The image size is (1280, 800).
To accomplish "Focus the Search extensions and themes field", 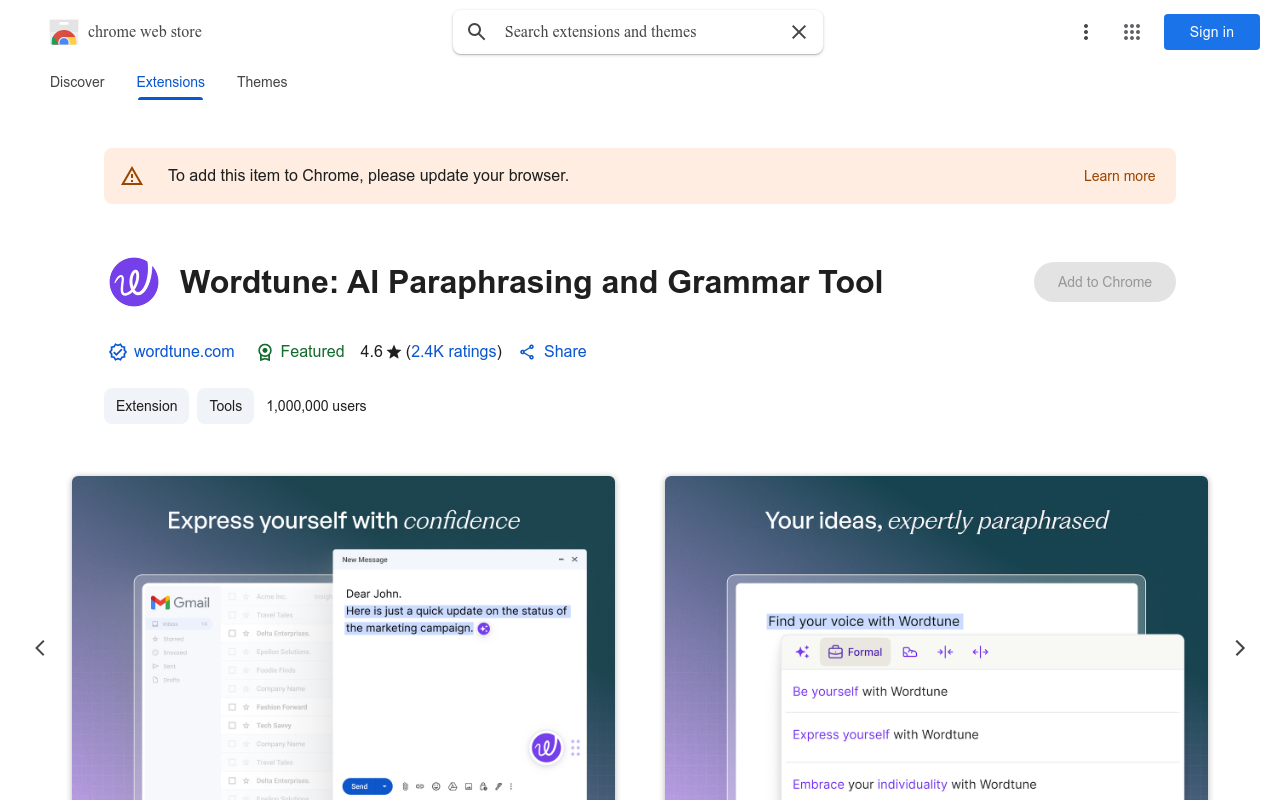I will (x=638, y=32).
